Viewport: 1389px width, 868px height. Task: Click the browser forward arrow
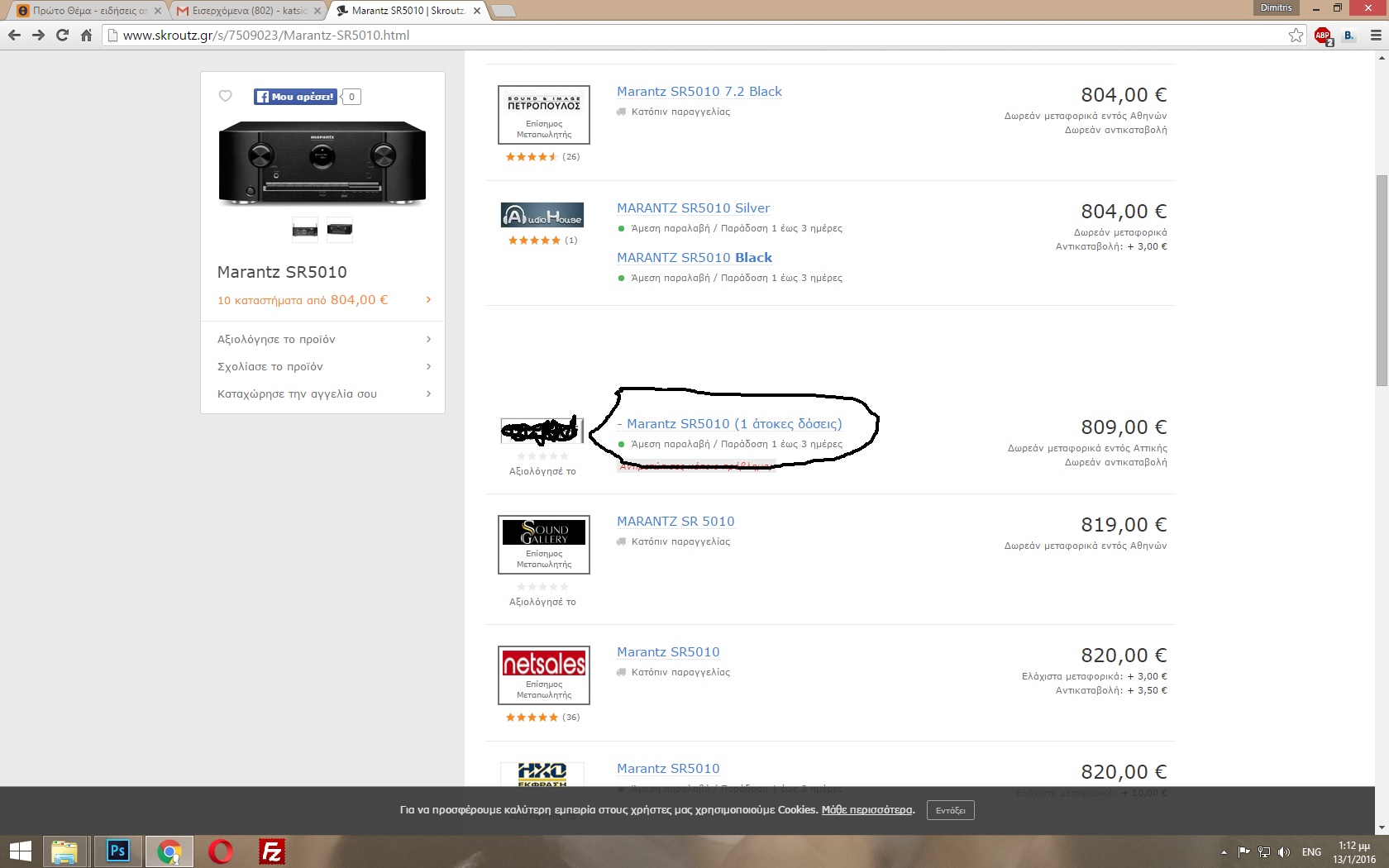[x=38, y=36]
